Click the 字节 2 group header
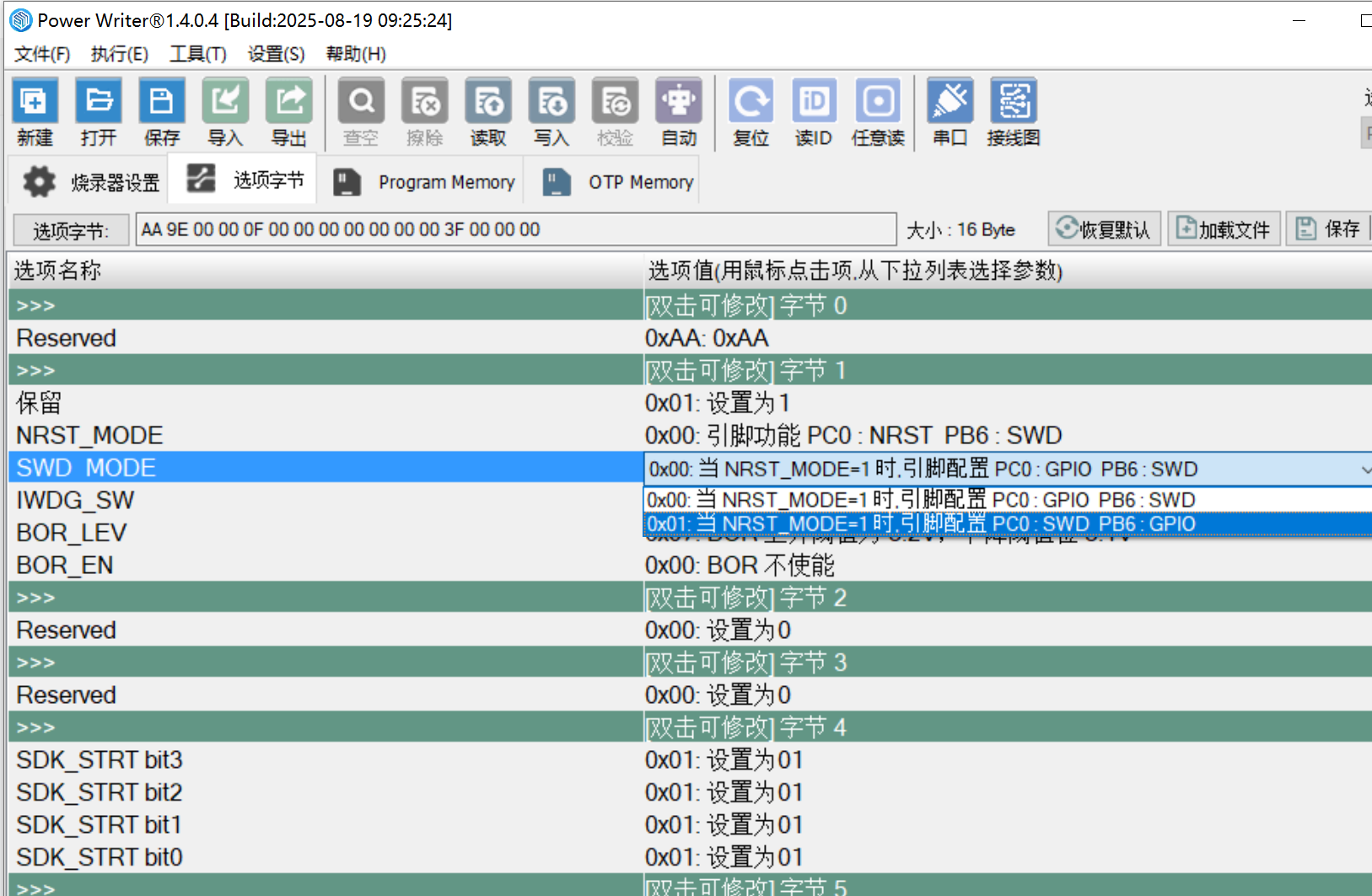The image size is (1372, 896). click(x=690, y=598)
